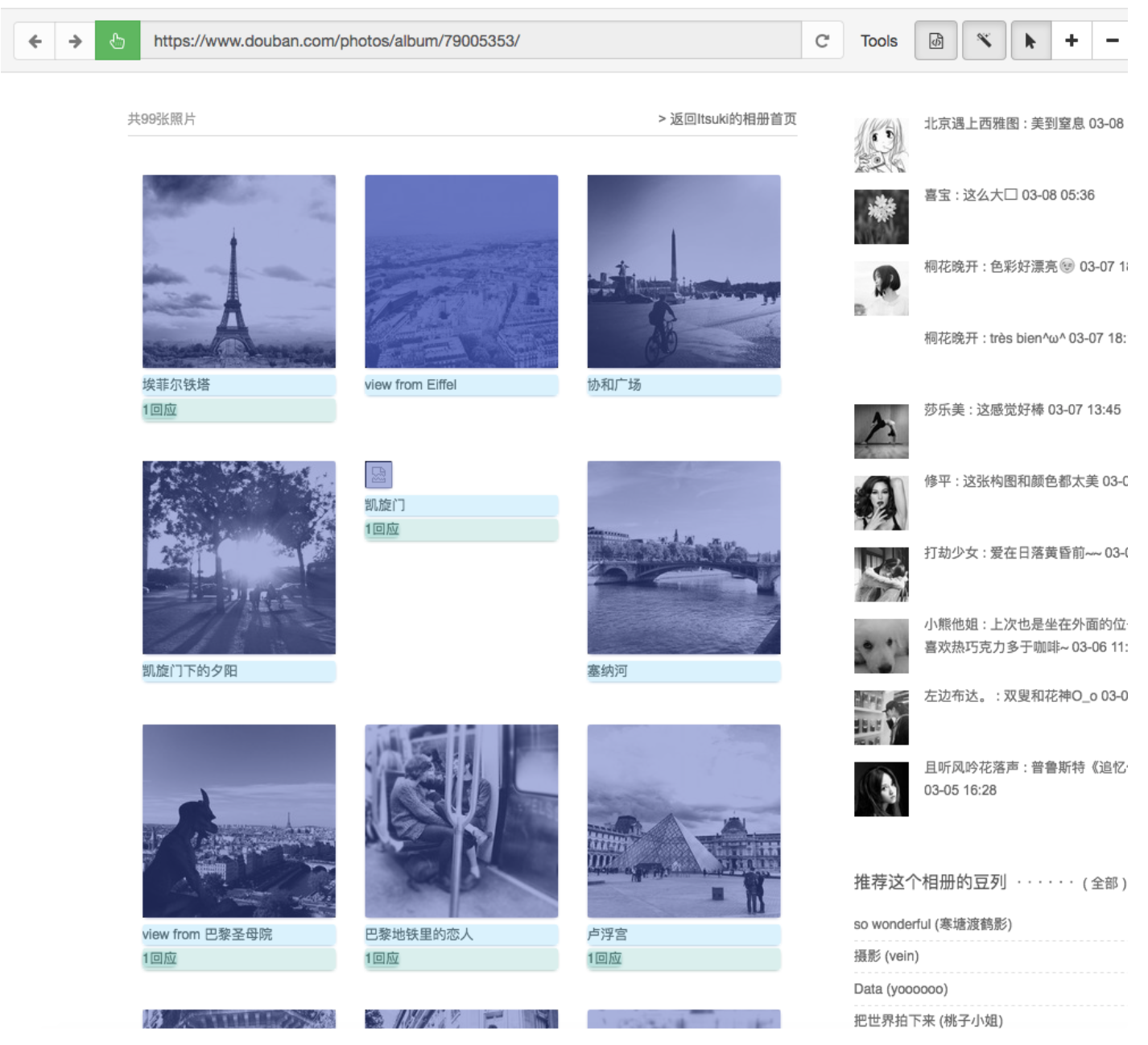Viewport: 1148px width, 1045px height.
Task: Open comment 北京遇上西雅图：美到窒息
Action: (1024, 124)
